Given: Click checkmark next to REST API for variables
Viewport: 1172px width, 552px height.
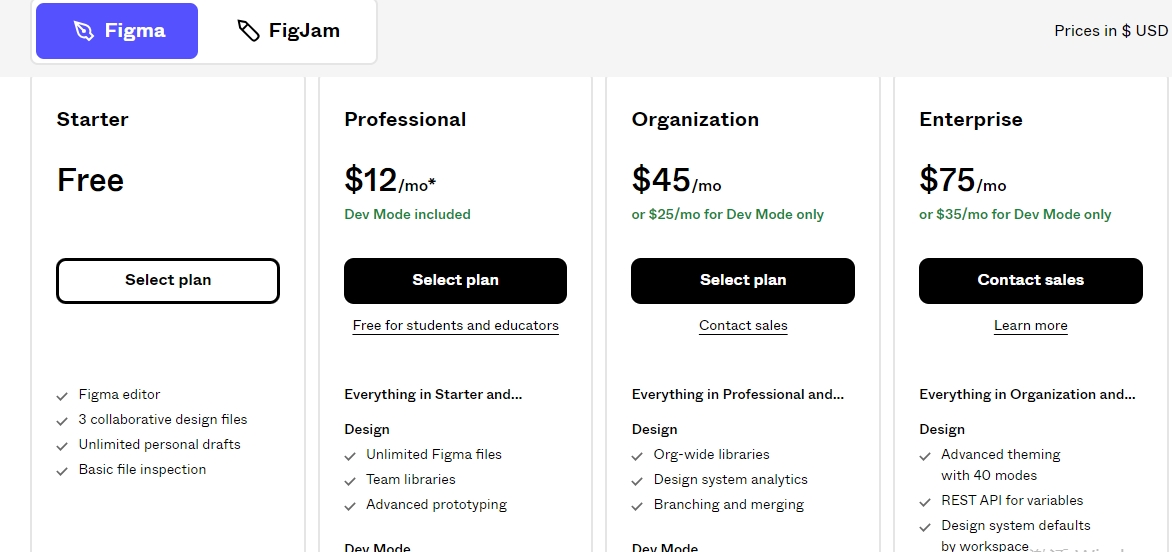Looking at the screenshot, I should click(925, 502).
